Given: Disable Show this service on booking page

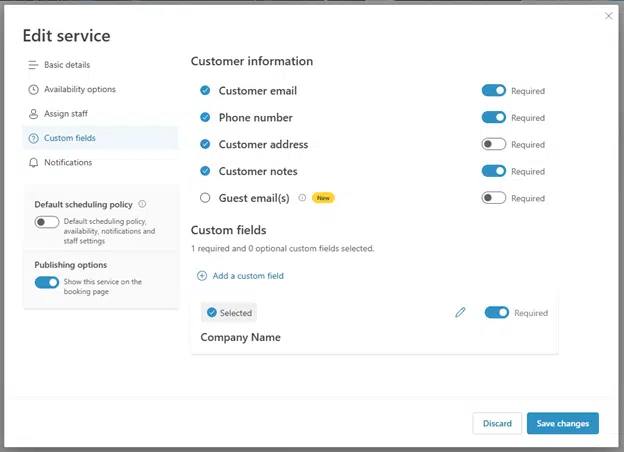Looking at the screenshot, I should pyautogui.click(x=47, y=282).
